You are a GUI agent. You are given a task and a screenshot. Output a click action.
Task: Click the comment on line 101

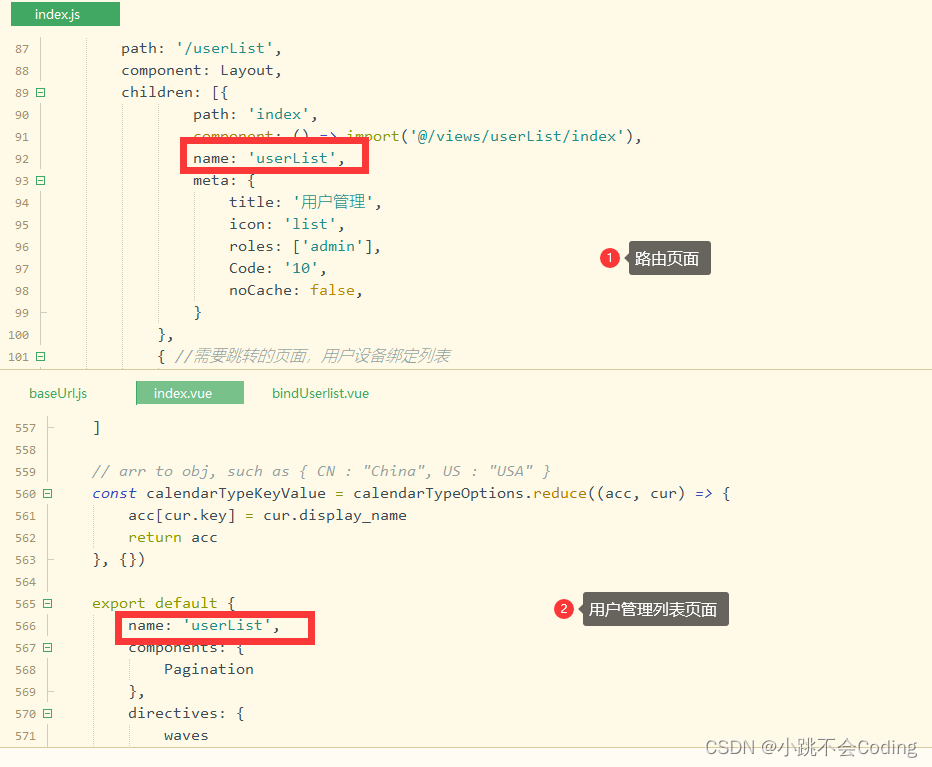313,356
